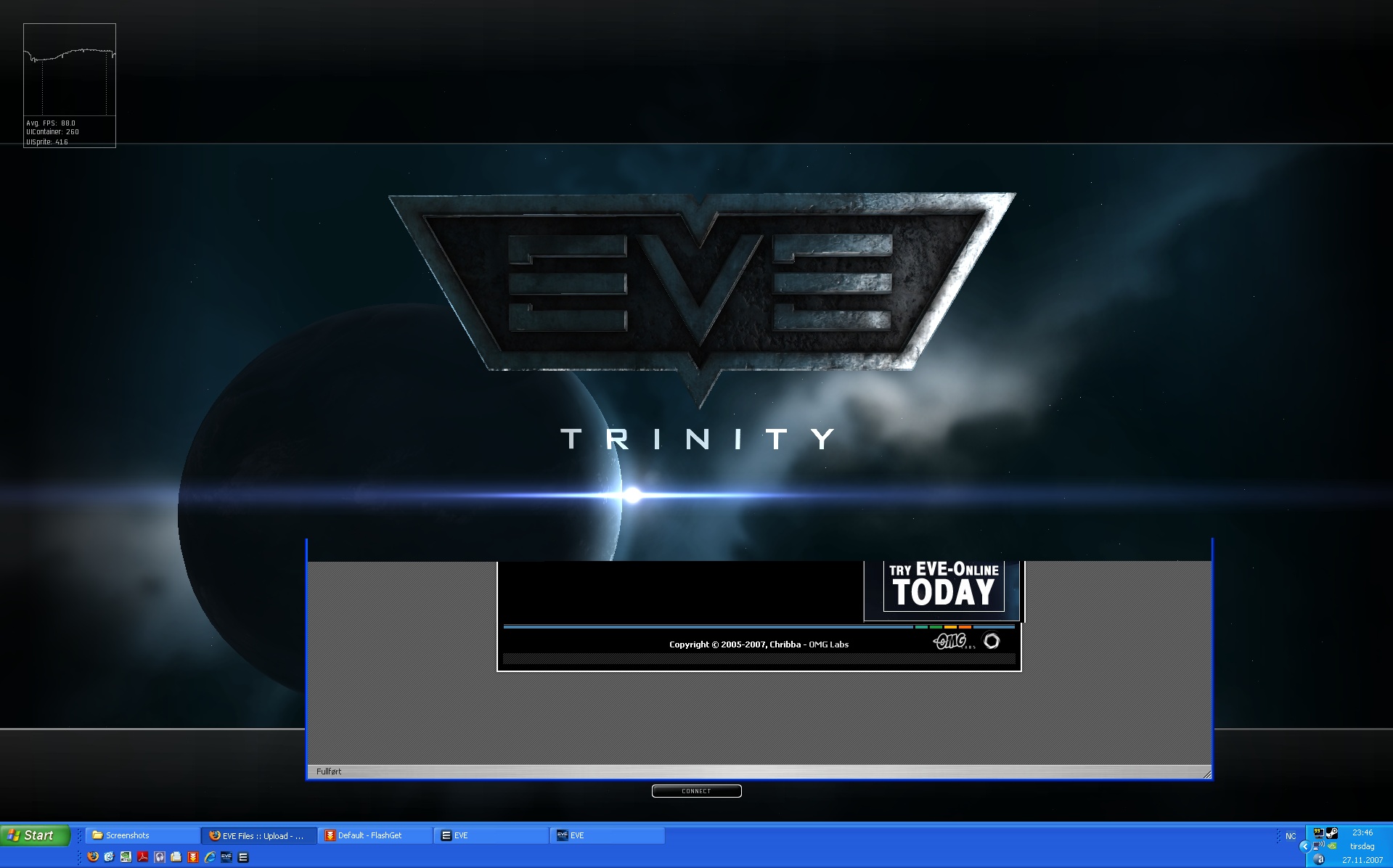
Task: Click the 'Avg. FPS: 88.0' readout
Action: [x=51, y=123]
